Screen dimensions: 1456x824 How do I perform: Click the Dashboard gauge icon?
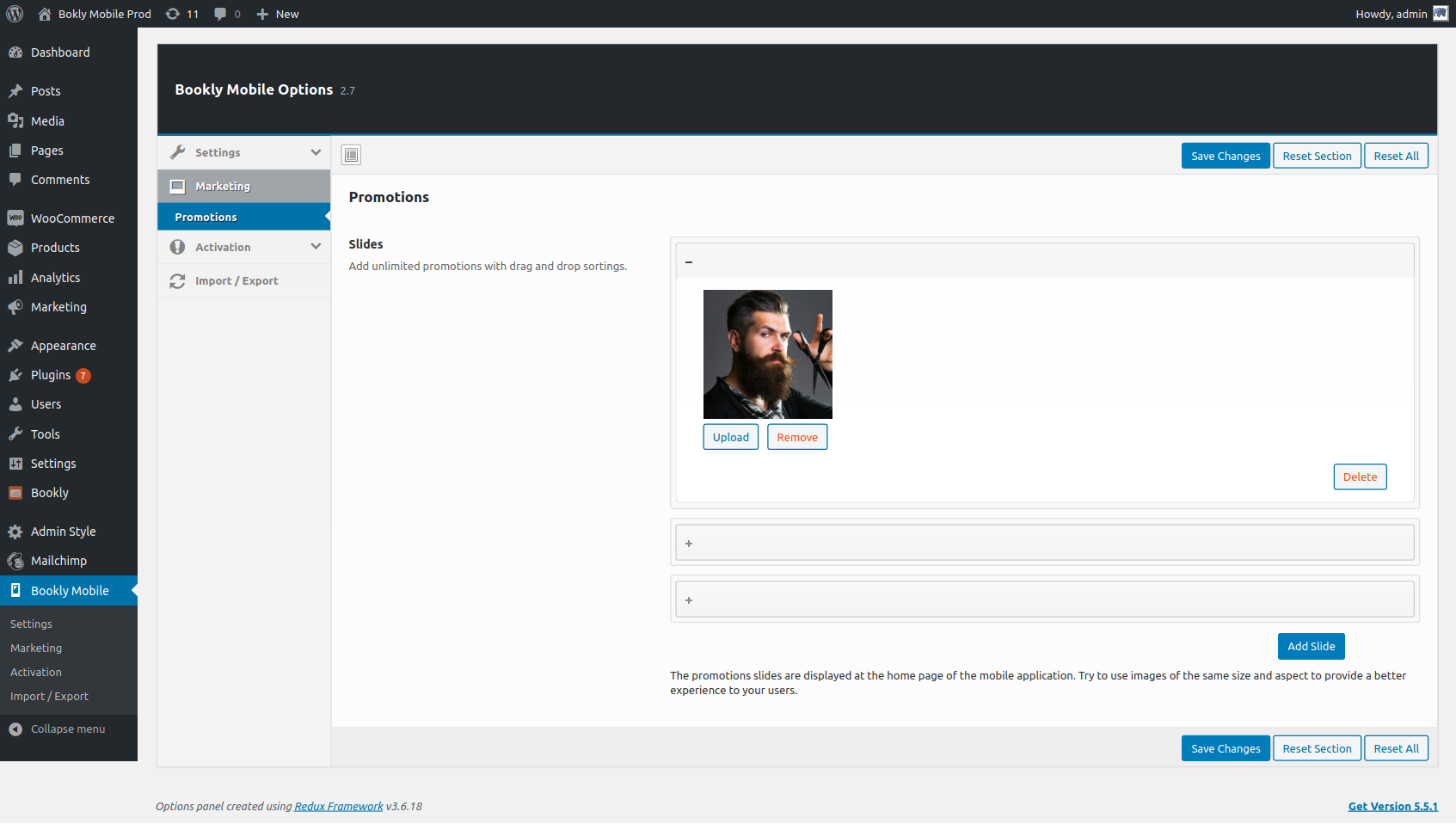pos(15,52)
